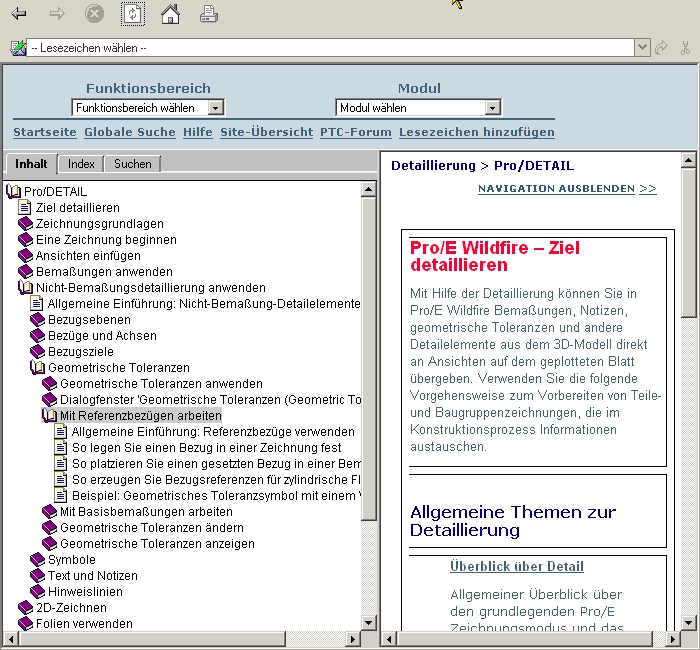Viewport: 700px width, 650px height.
Task: Open So platzieren Sie einen gesetzten Bezug
Action: [x=216, y=464]
